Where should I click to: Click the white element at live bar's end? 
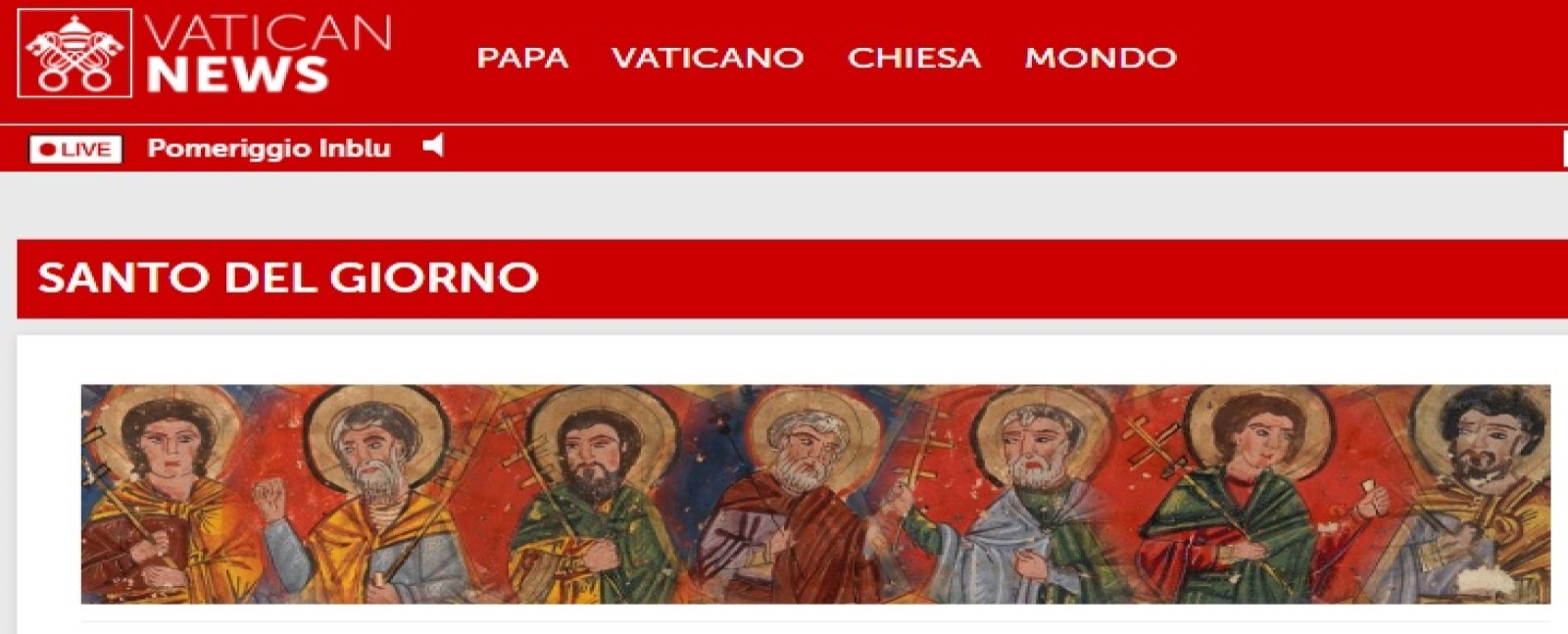1565,149
